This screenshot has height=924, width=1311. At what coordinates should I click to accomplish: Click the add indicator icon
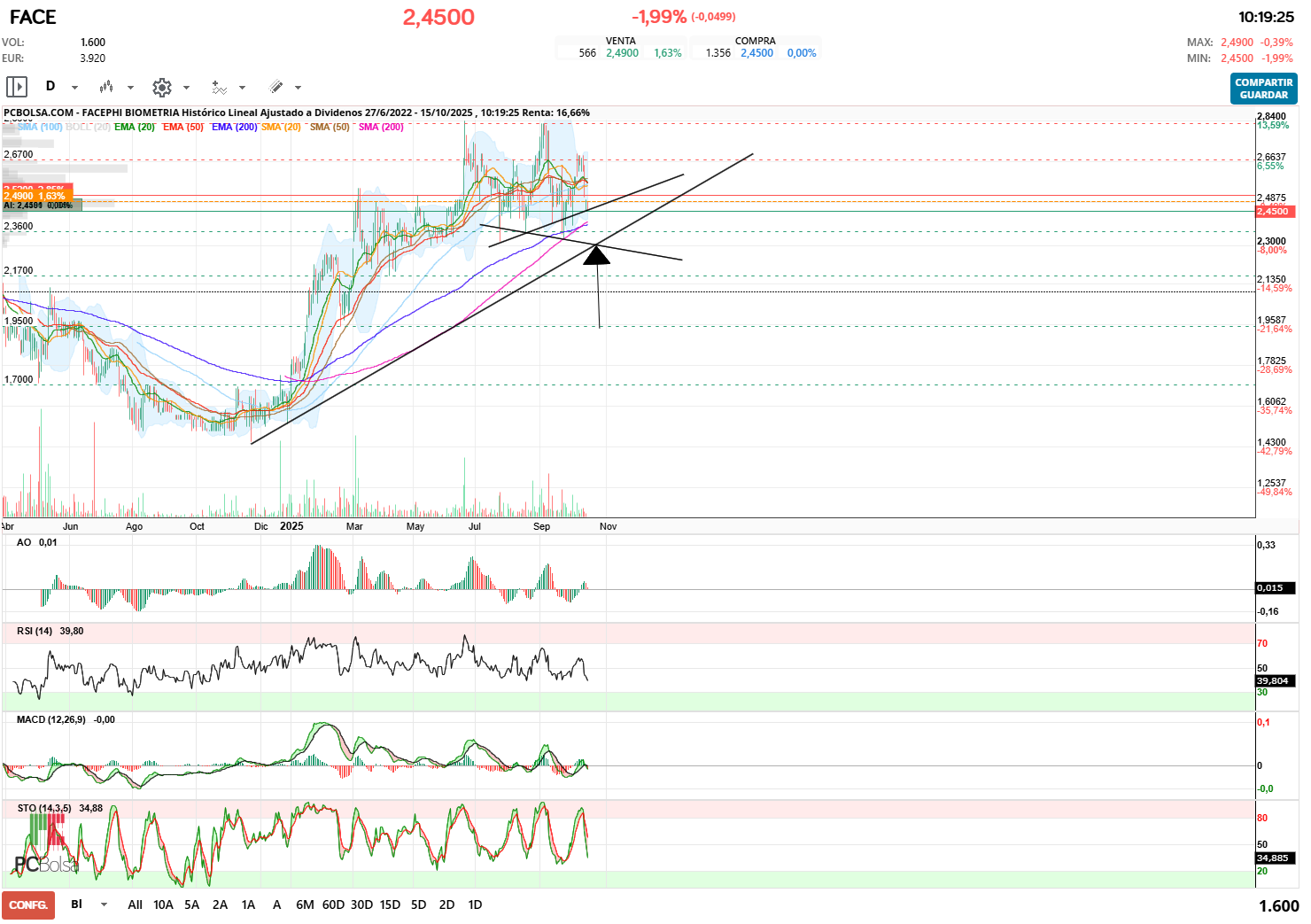pyautogui.click(x=219, y=87)
